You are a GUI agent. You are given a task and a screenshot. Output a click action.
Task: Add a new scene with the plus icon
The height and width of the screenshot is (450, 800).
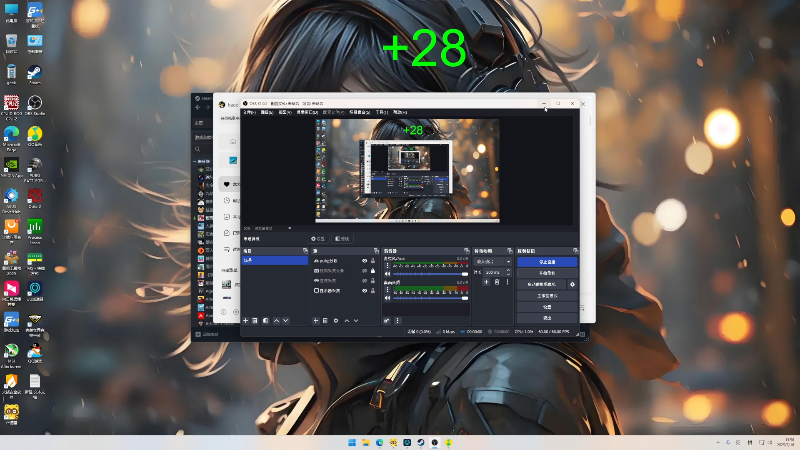pos(245,320)
